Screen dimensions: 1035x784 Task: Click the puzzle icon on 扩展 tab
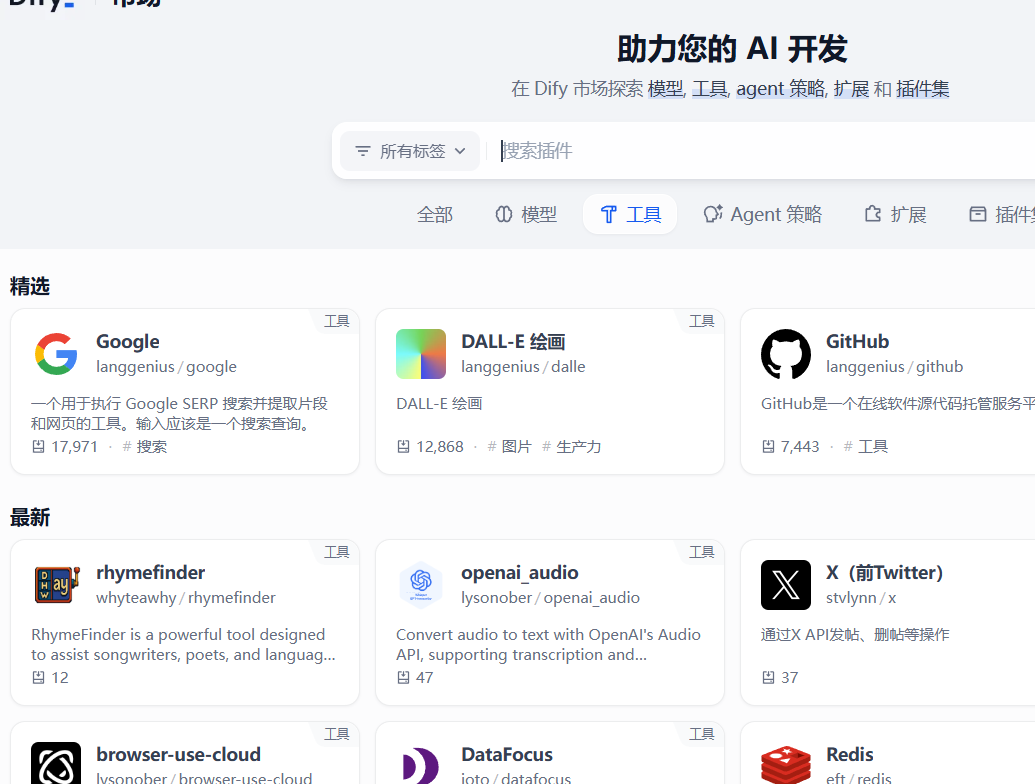click(873, 214)
